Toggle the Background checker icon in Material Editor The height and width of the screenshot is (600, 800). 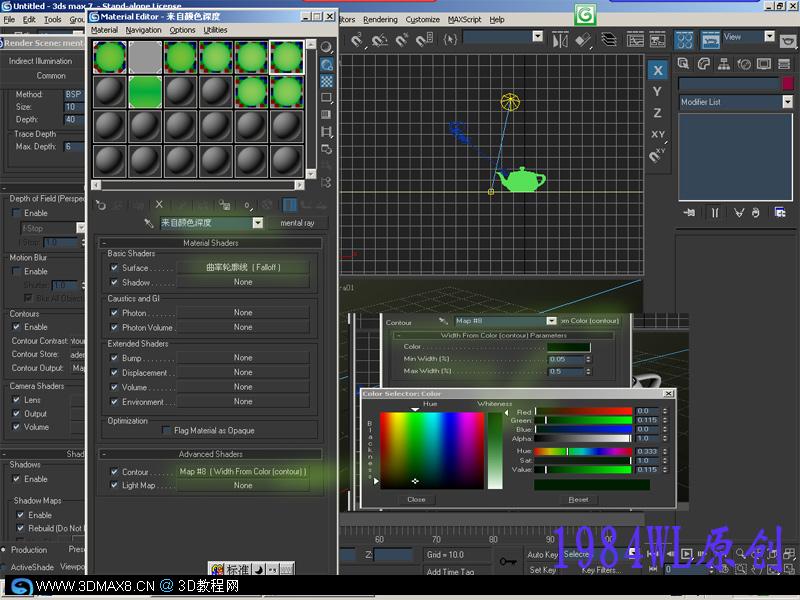point(327,81)
